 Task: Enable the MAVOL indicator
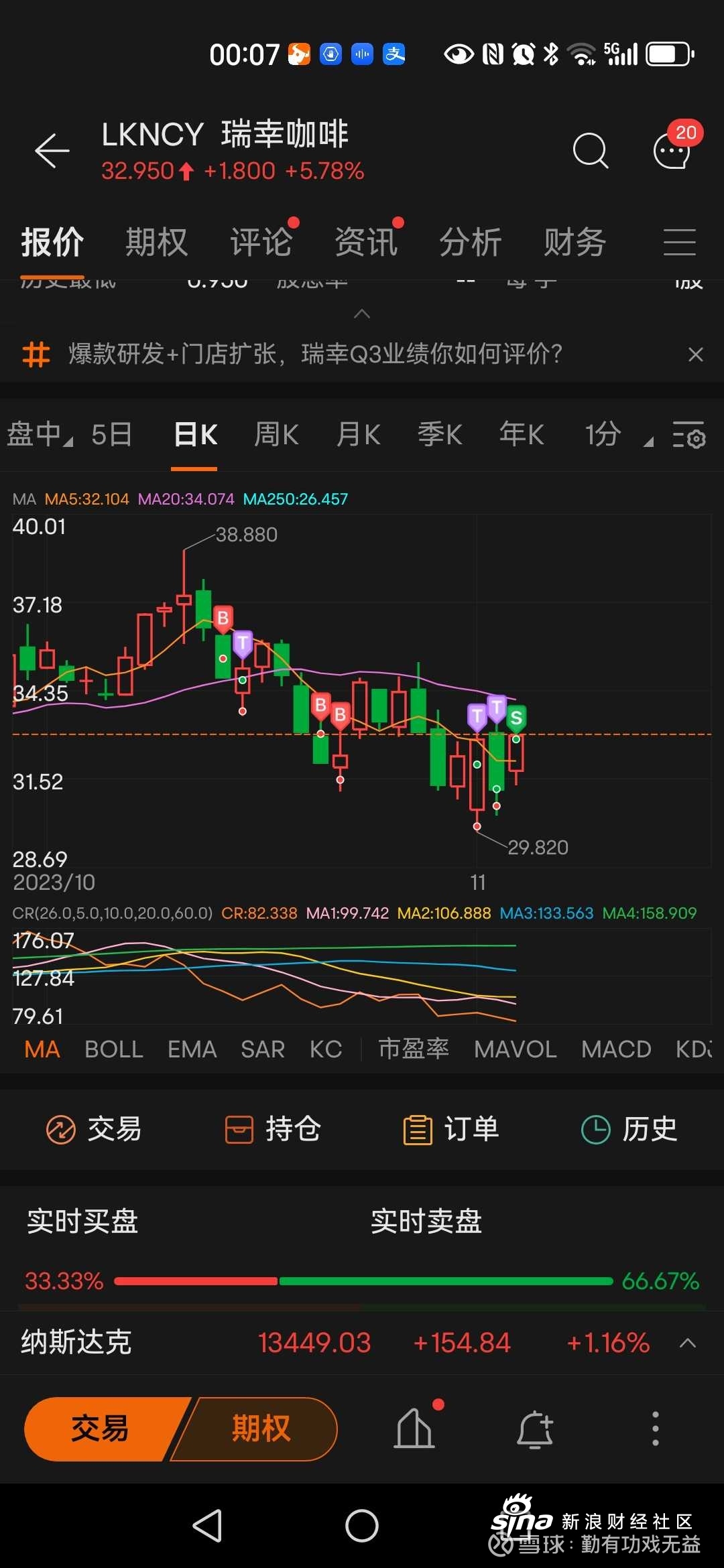(x=516, y=1049)
